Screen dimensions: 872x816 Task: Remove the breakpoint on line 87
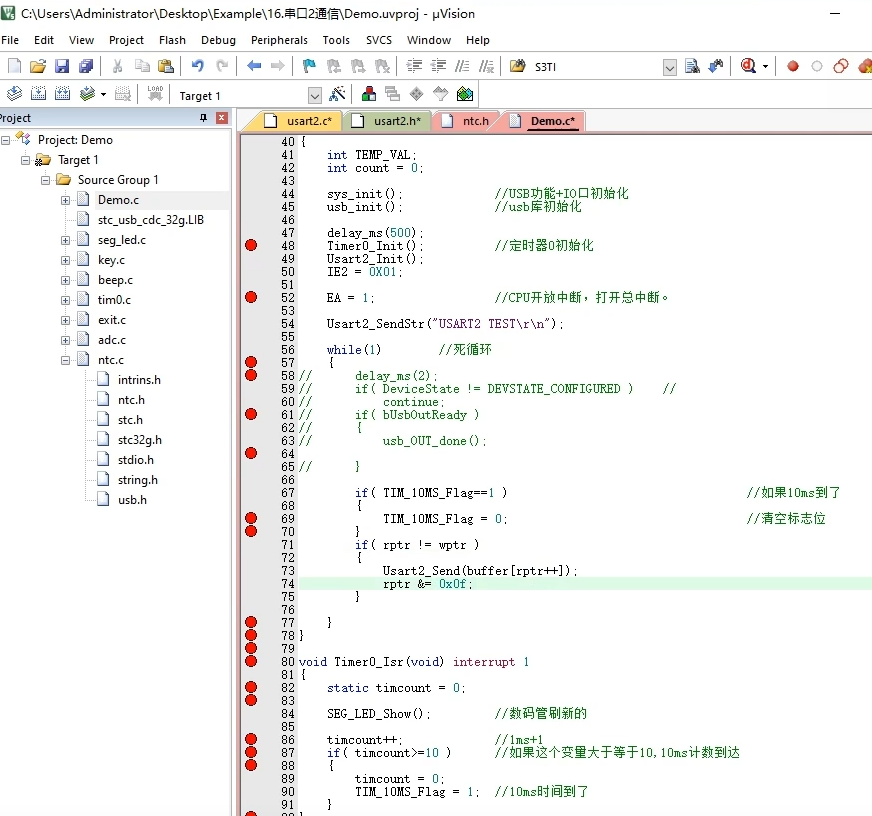click(251, 752)
